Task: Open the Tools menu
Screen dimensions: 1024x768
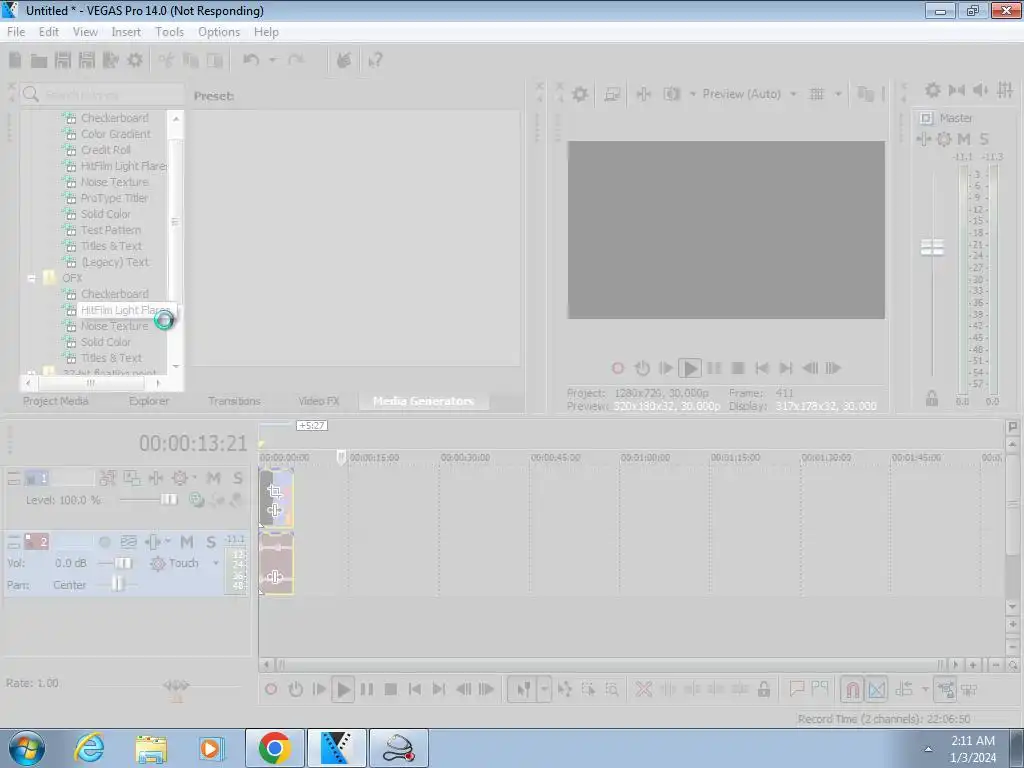Action: pos(169,32)
